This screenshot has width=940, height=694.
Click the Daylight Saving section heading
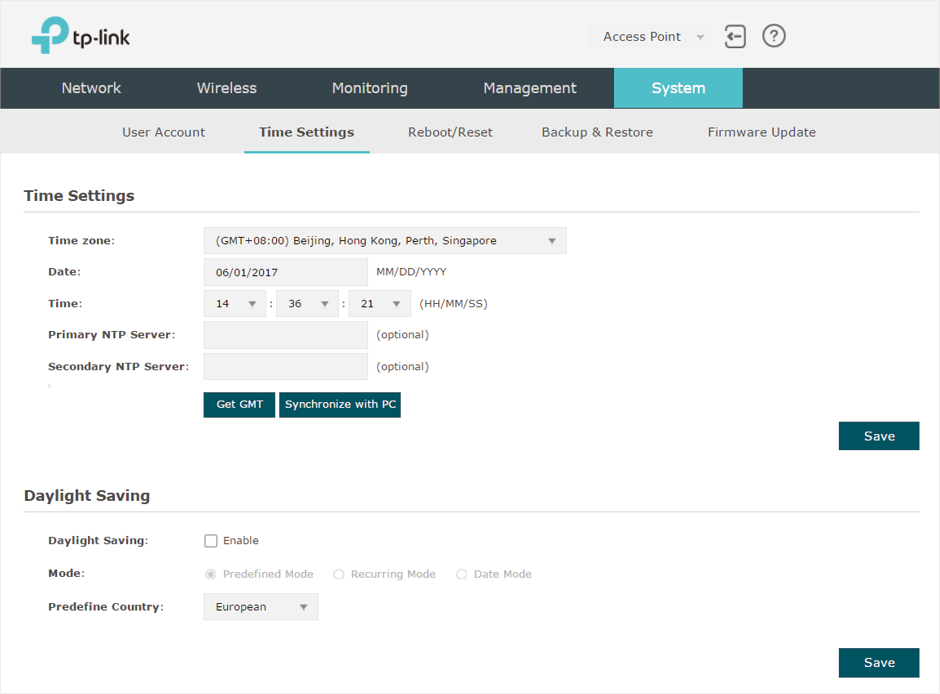click(x=87, y=496)
